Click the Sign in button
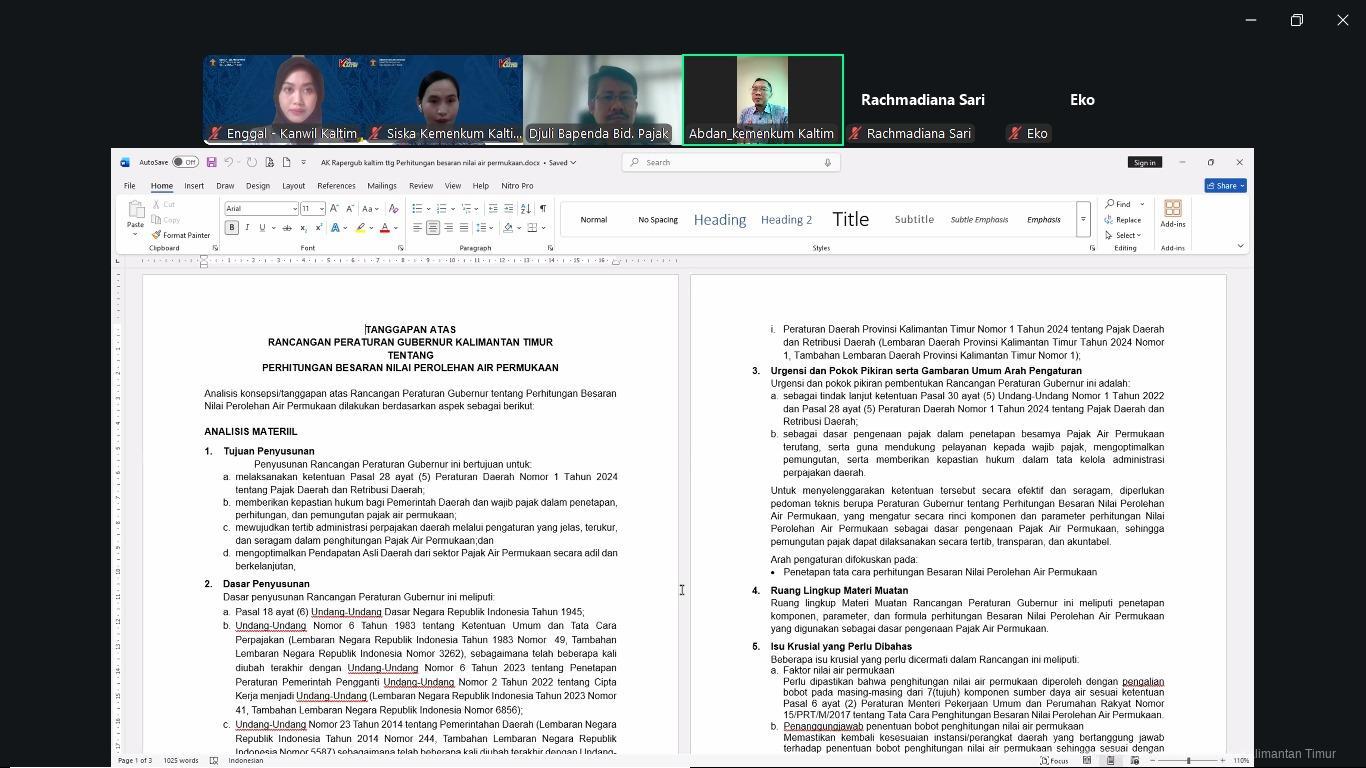 pos(1144,162)
